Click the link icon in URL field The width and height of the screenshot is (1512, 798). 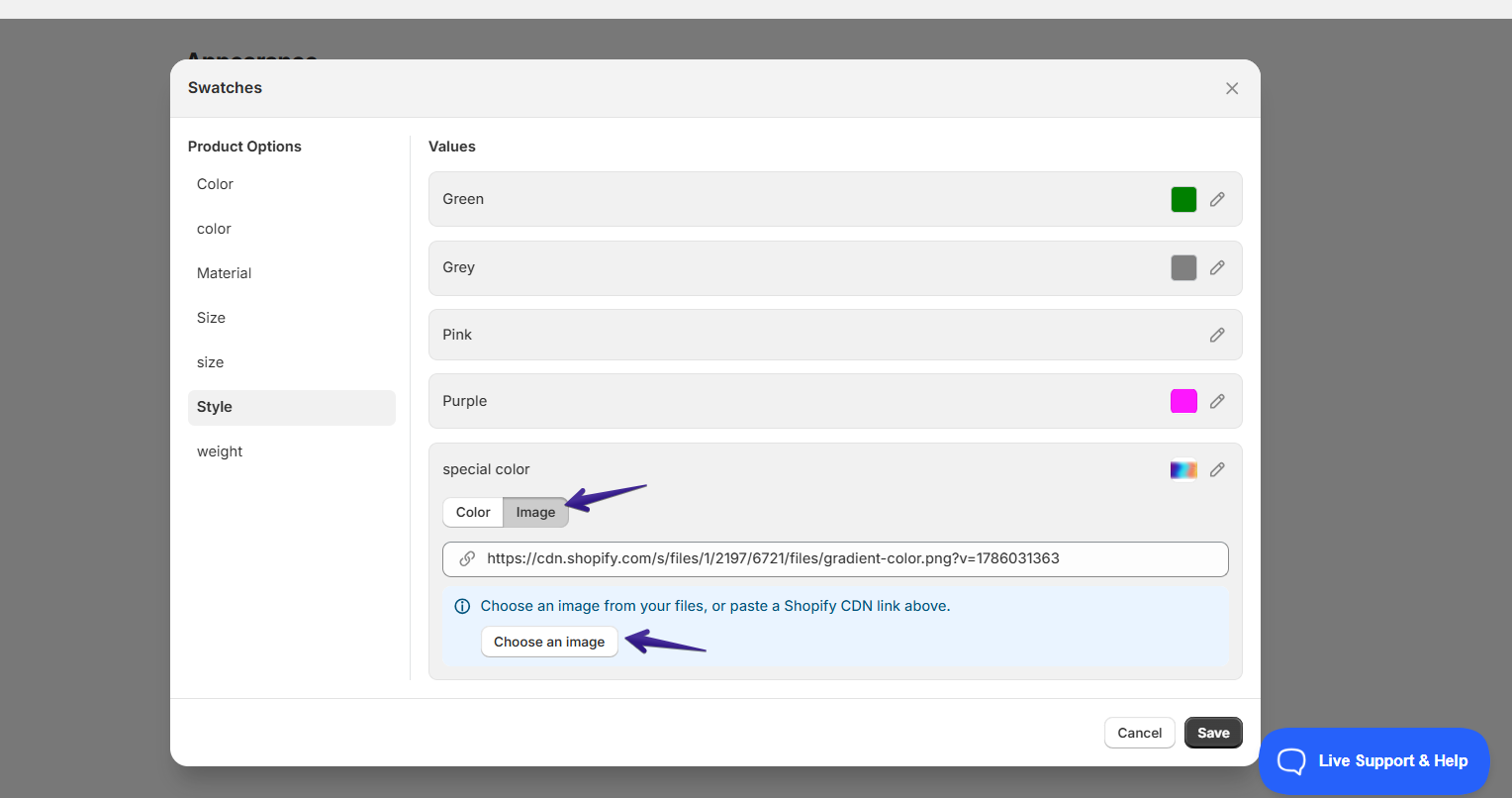point(467,558)
